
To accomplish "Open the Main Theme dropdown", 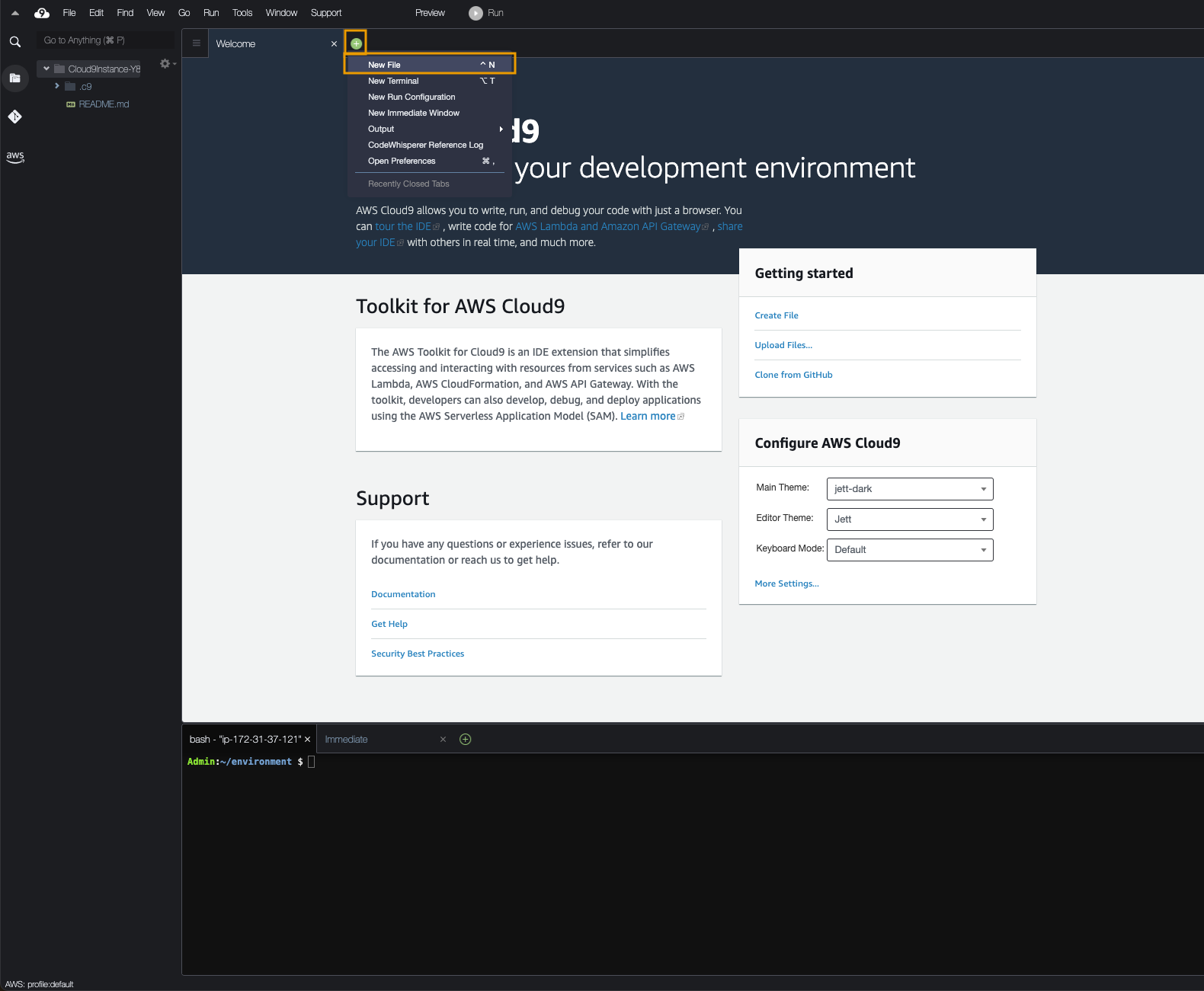I will [x=909, y=489].
